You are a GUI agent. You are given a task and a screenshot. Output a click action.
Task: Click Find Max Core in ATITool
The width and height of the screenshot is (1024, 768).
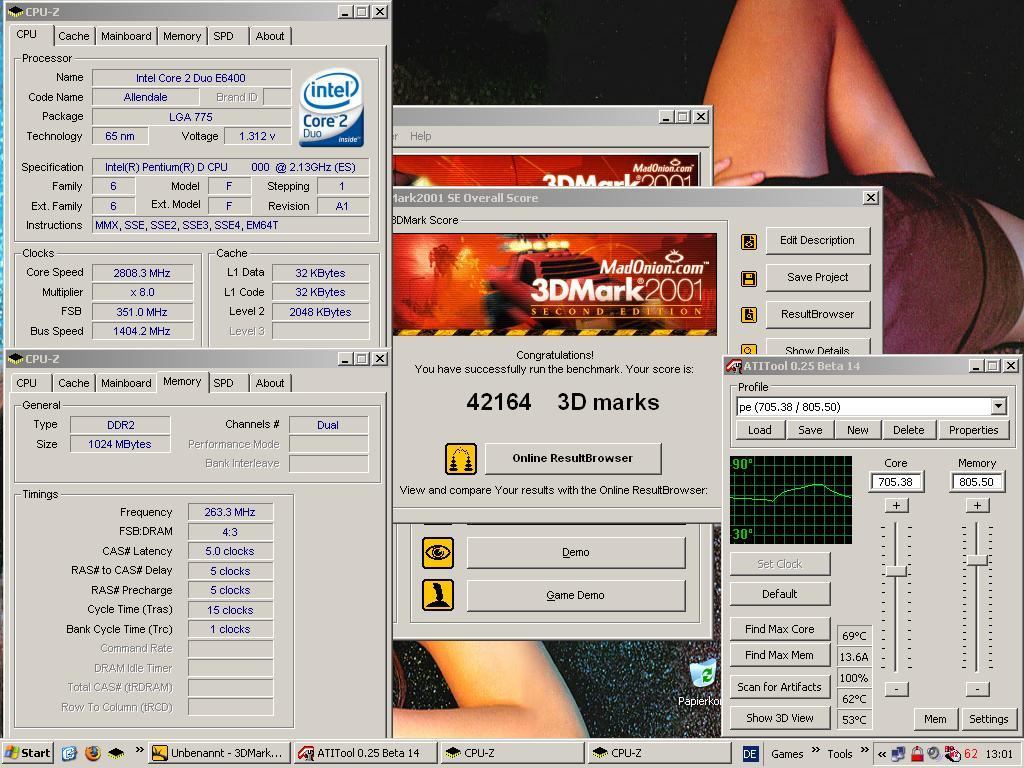tap(780, 629)
